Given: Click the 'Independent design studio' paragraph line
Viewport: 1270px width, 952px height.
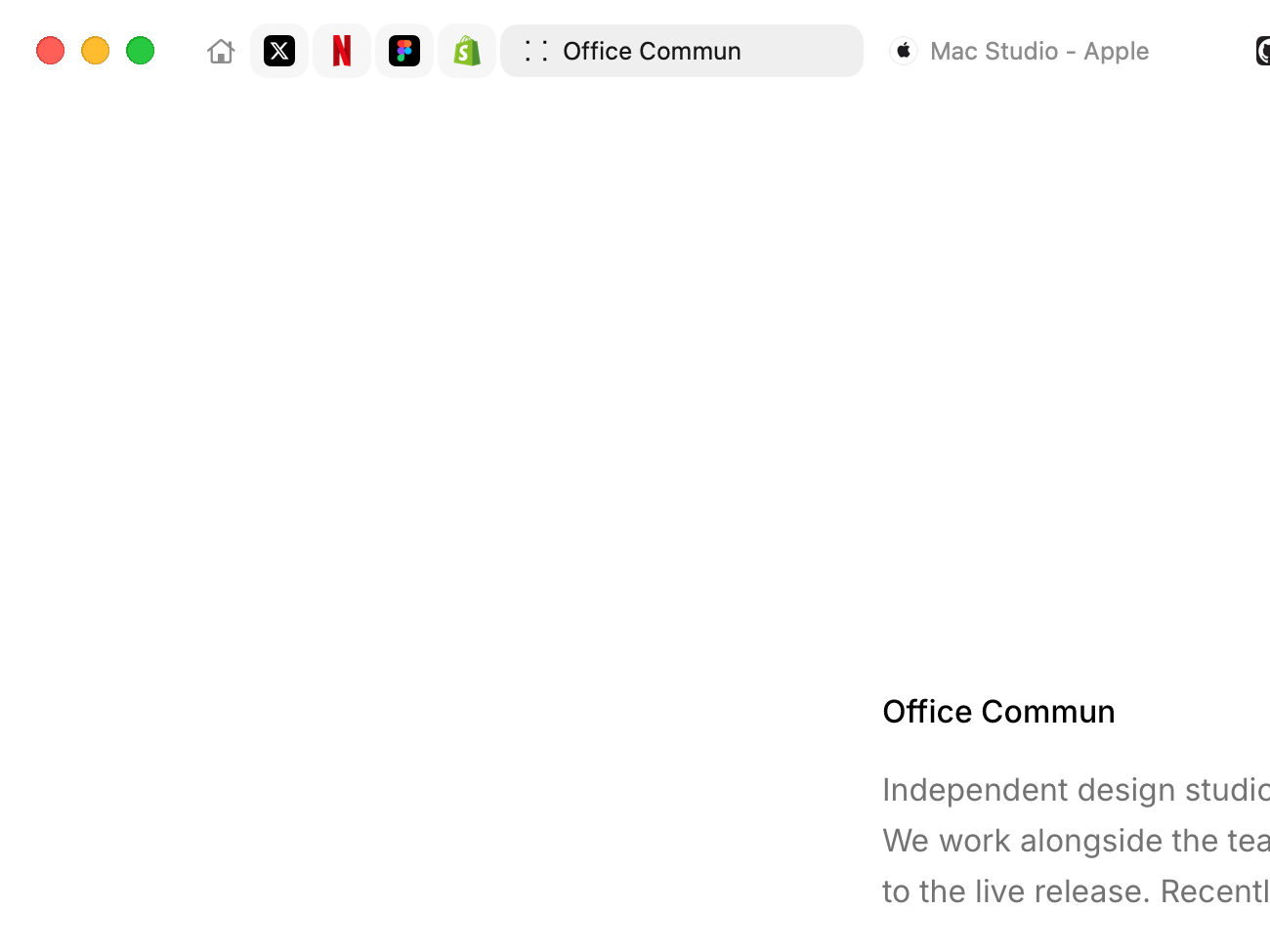Looking at the screenshot, I should [x=1076, y=790].
